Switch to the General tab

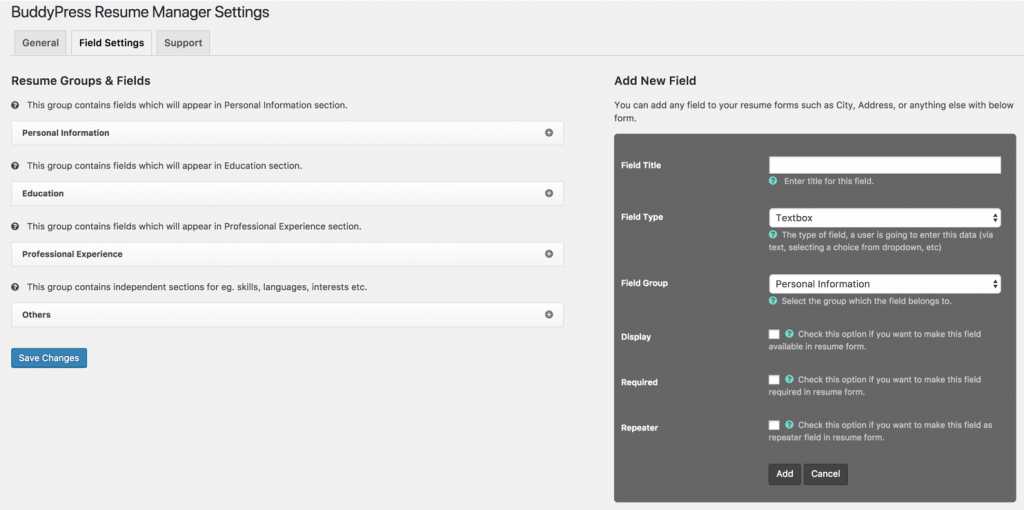[x=40, y=43]
